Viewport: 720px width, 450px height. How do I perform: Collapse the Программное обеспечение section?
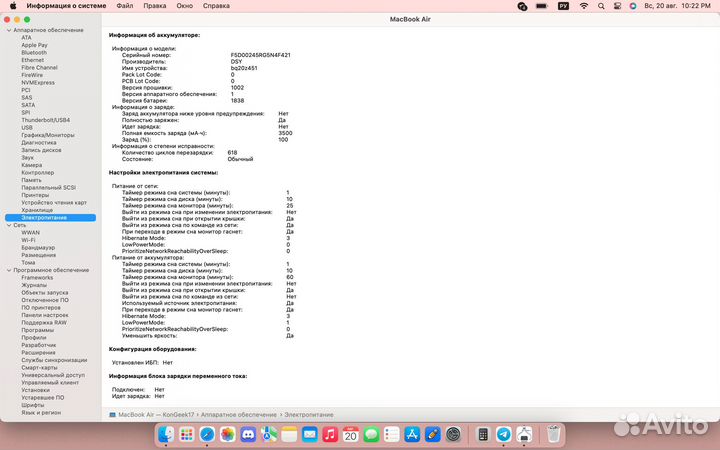(x=9, y=270)
